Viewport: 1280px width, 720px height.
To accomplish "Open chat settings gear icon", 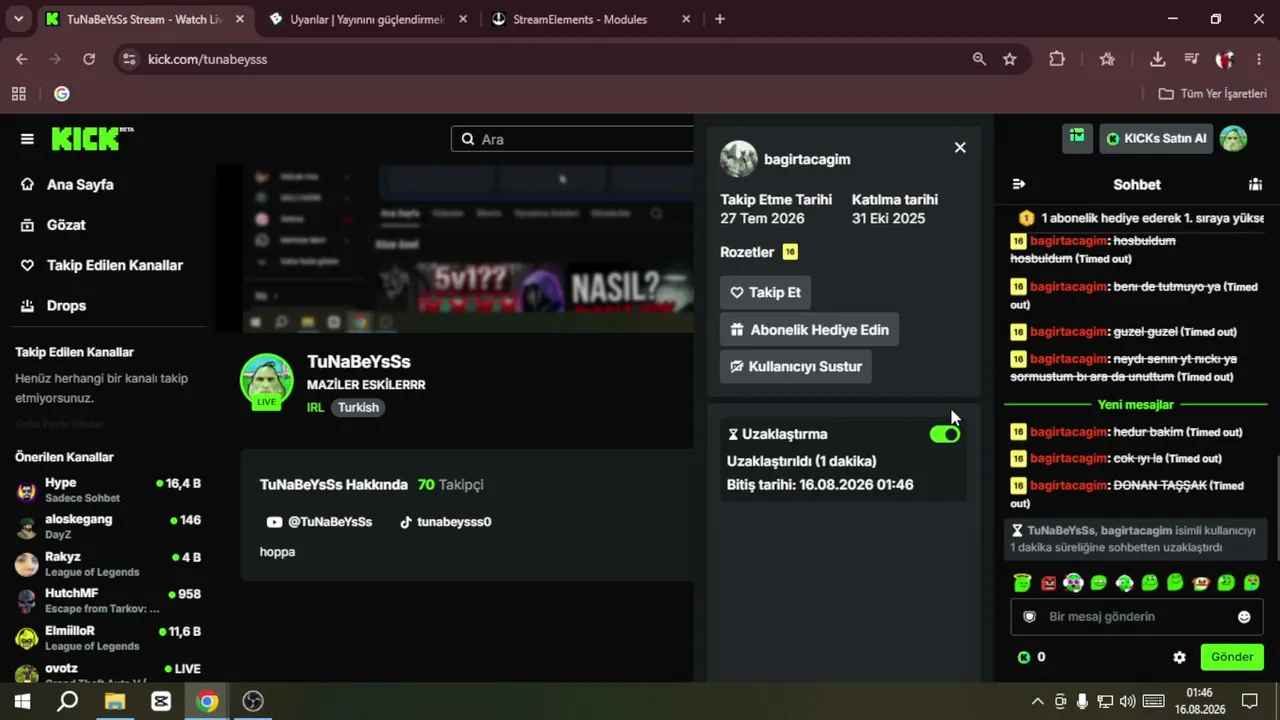I will tap(1179, 657).
